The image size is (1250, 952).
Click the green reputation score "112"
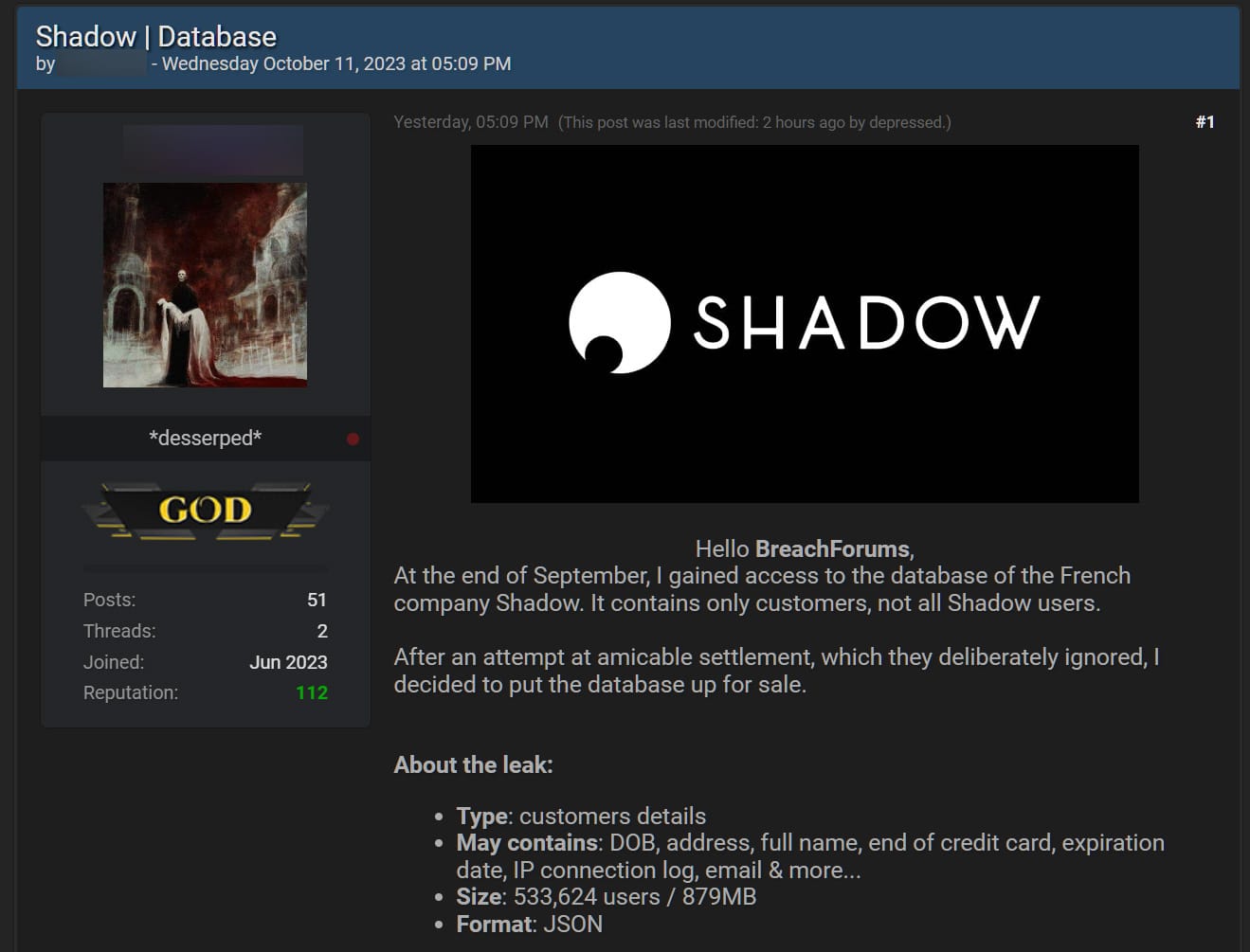coord(311,692)
